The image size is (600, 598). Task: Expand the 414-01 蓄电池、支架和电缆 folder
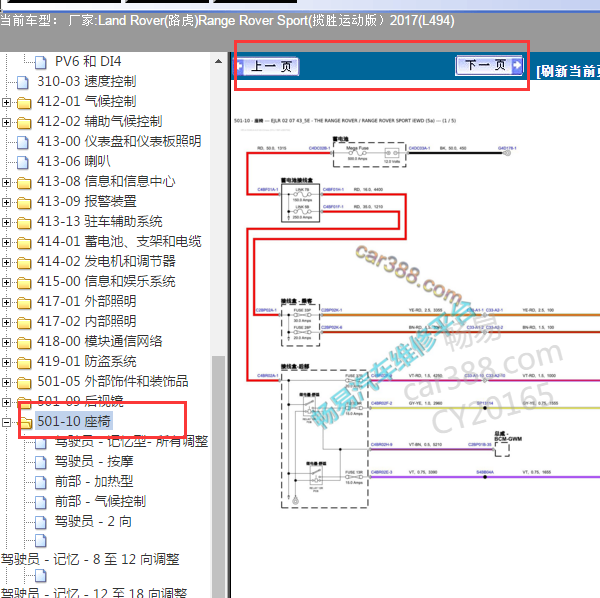coord(6,242)
